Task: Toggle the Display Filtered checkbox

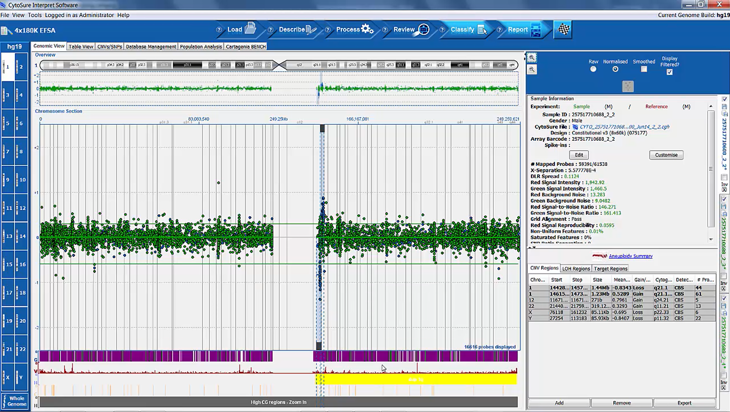Action: pos(669,72)
